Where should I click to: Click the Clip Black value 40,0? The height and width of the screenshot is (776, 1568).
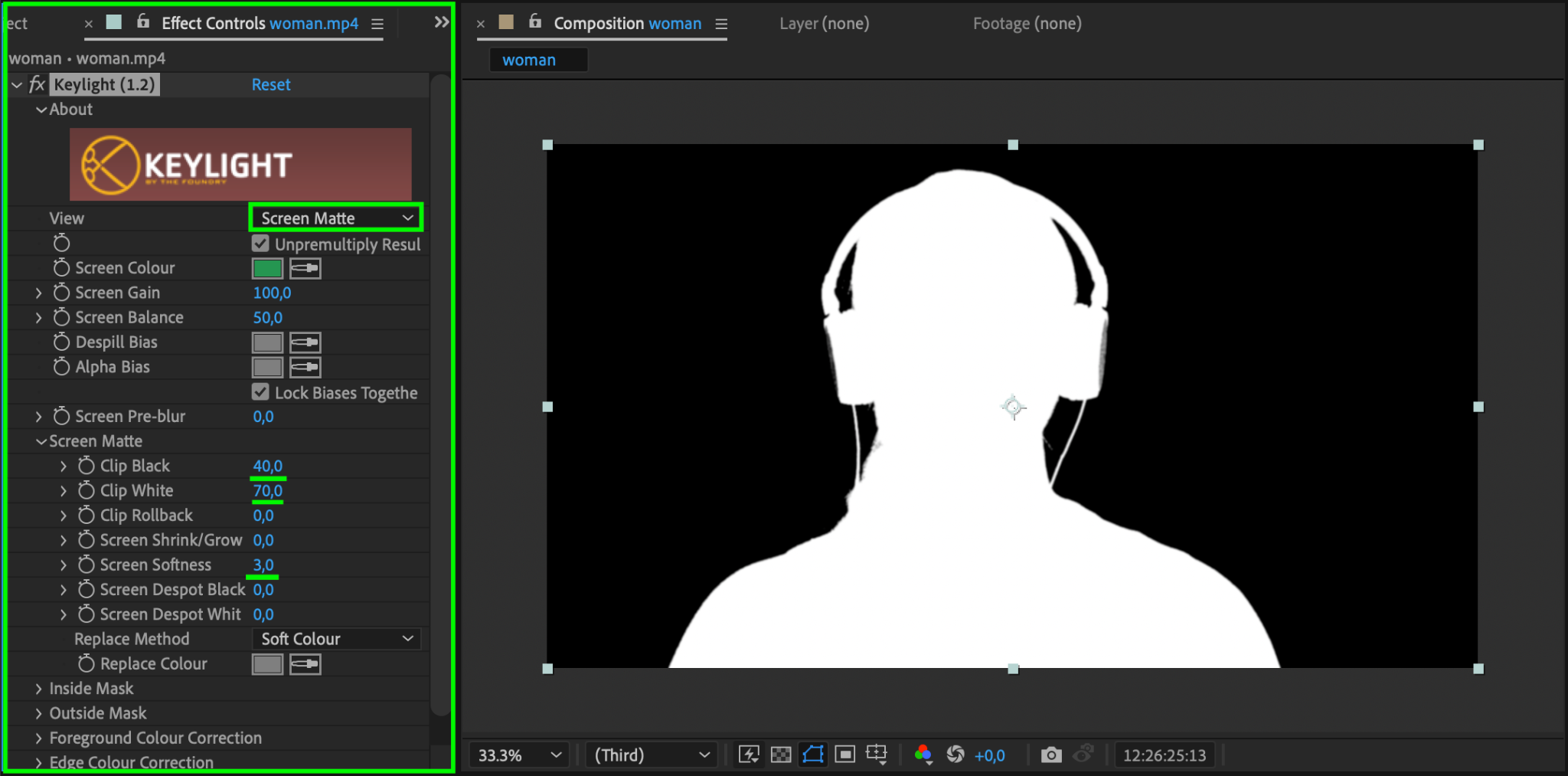click(268, 466)
